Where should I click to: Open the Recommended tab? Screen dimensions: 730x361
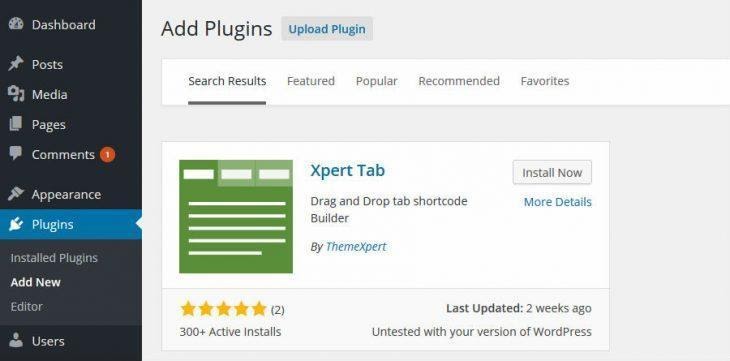(459, 81)
